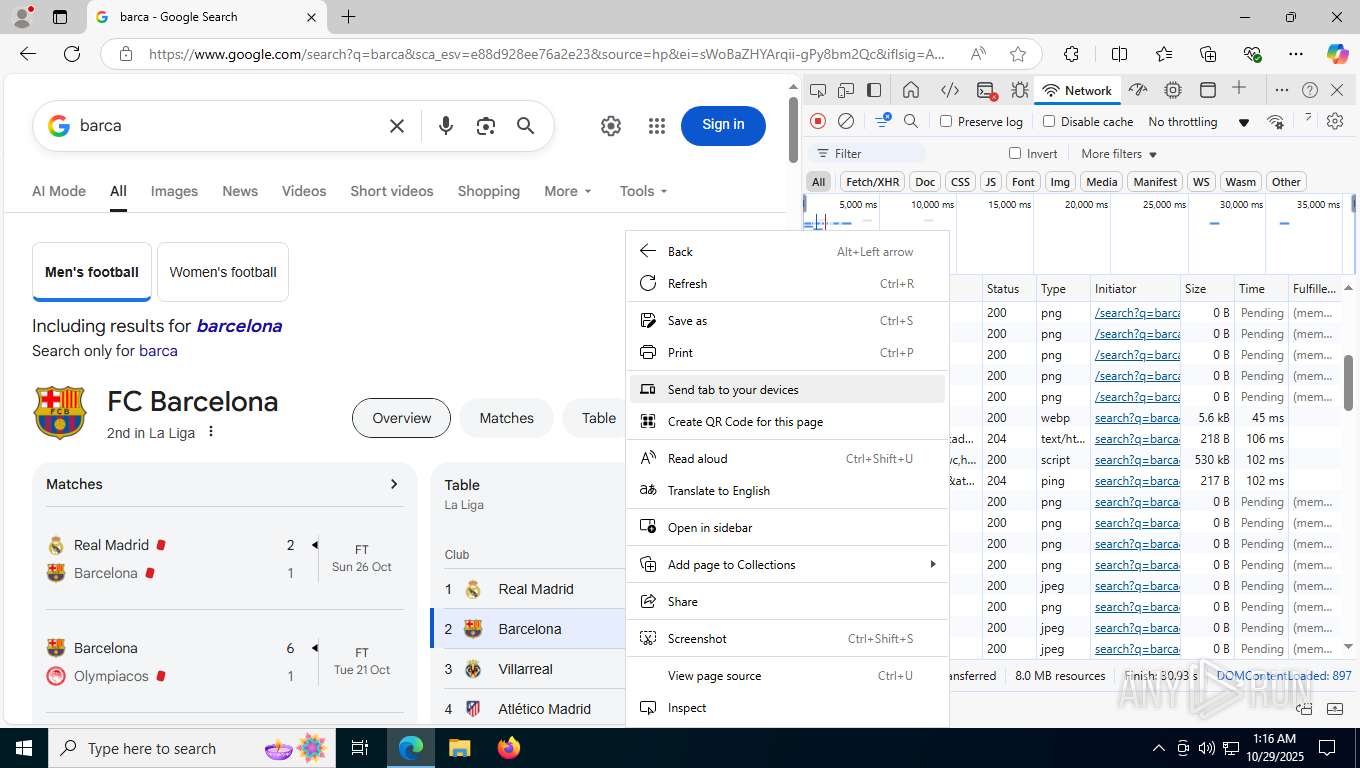This screenshot has width=1360, height=768.
Task: Open the DevTools help question icon
Action: tap(1310, 90)
